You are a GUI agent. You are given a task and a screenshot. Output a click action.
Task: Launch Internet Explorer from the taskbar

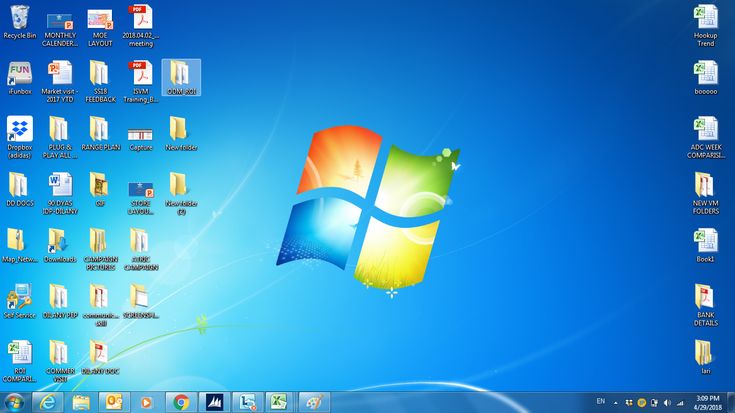tap(47, 402)
